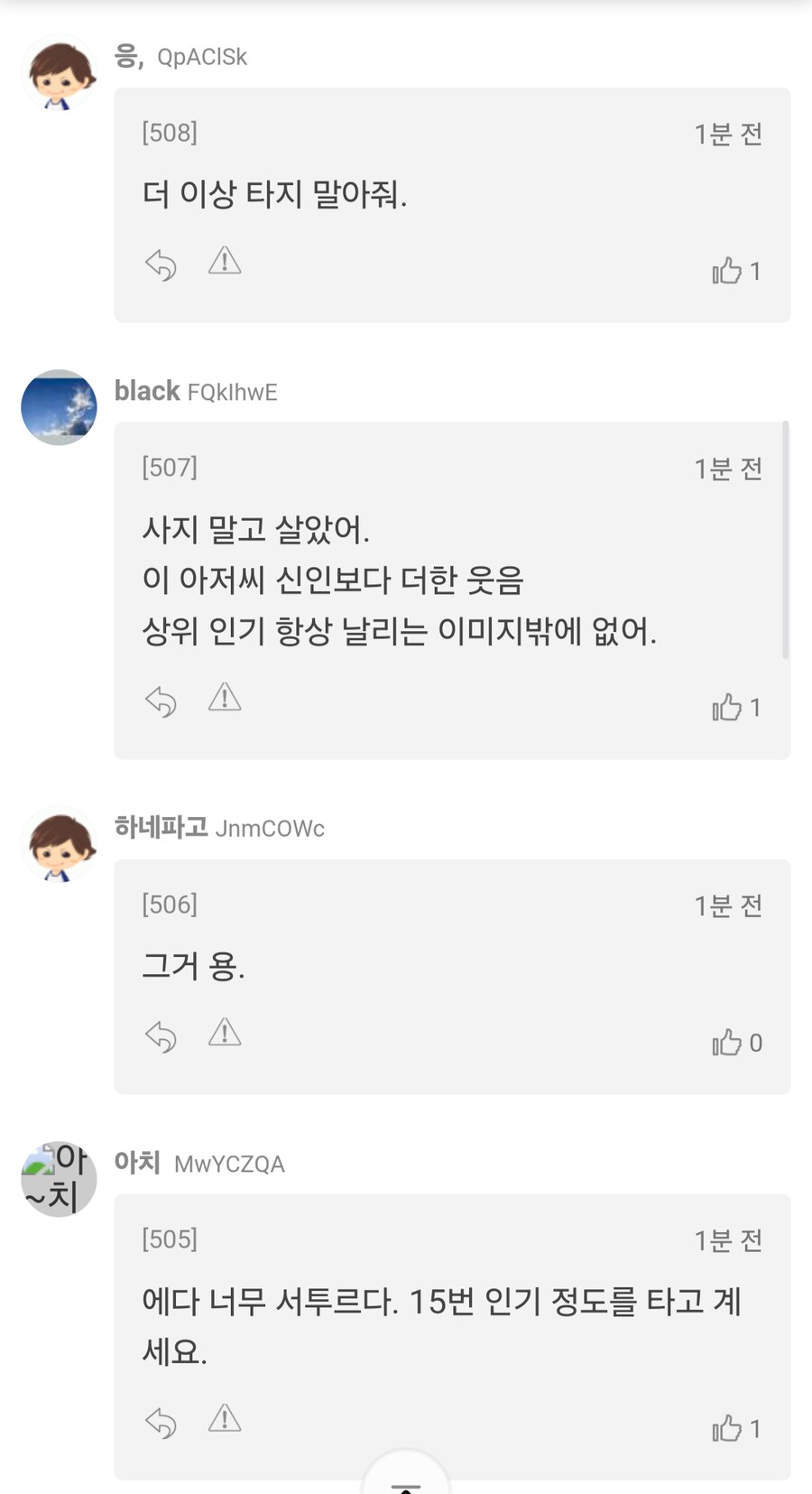Like comment [505] using the thumbs-up icon
812x1494 pixels.
(727, 1428)
